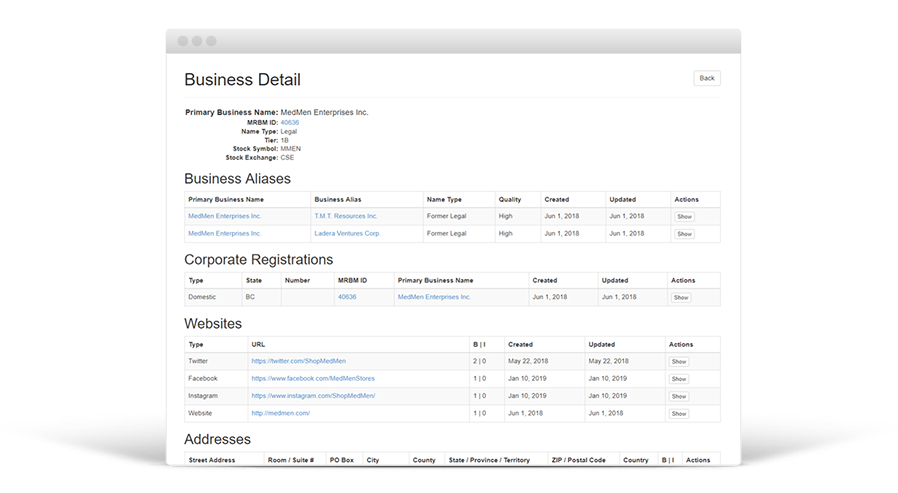898x493 pixels.
Task: Select the PO Box column header
Action: click(342, 460)
